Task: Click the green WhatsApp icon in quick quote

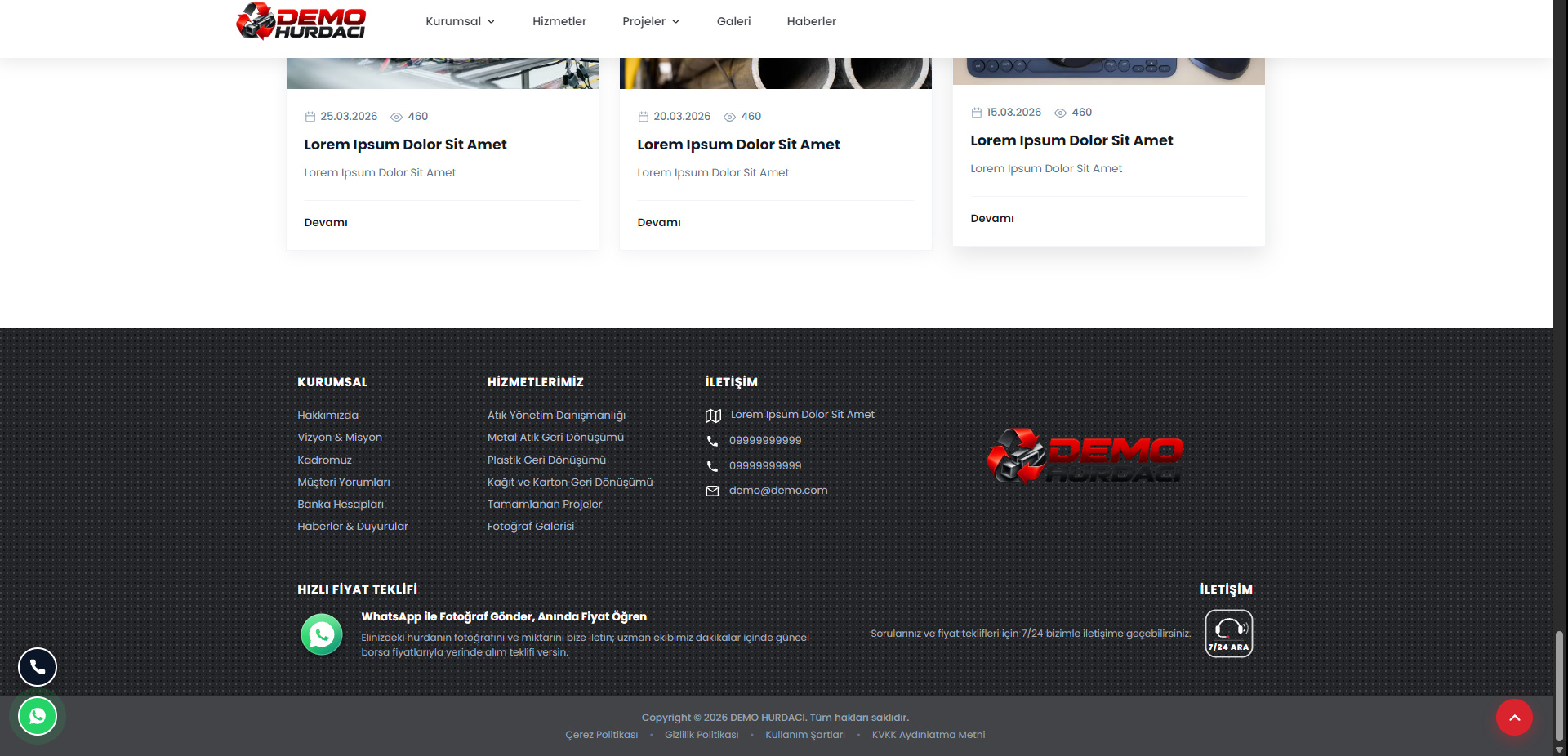Action: pyautogui.click(x=322, y=634)
